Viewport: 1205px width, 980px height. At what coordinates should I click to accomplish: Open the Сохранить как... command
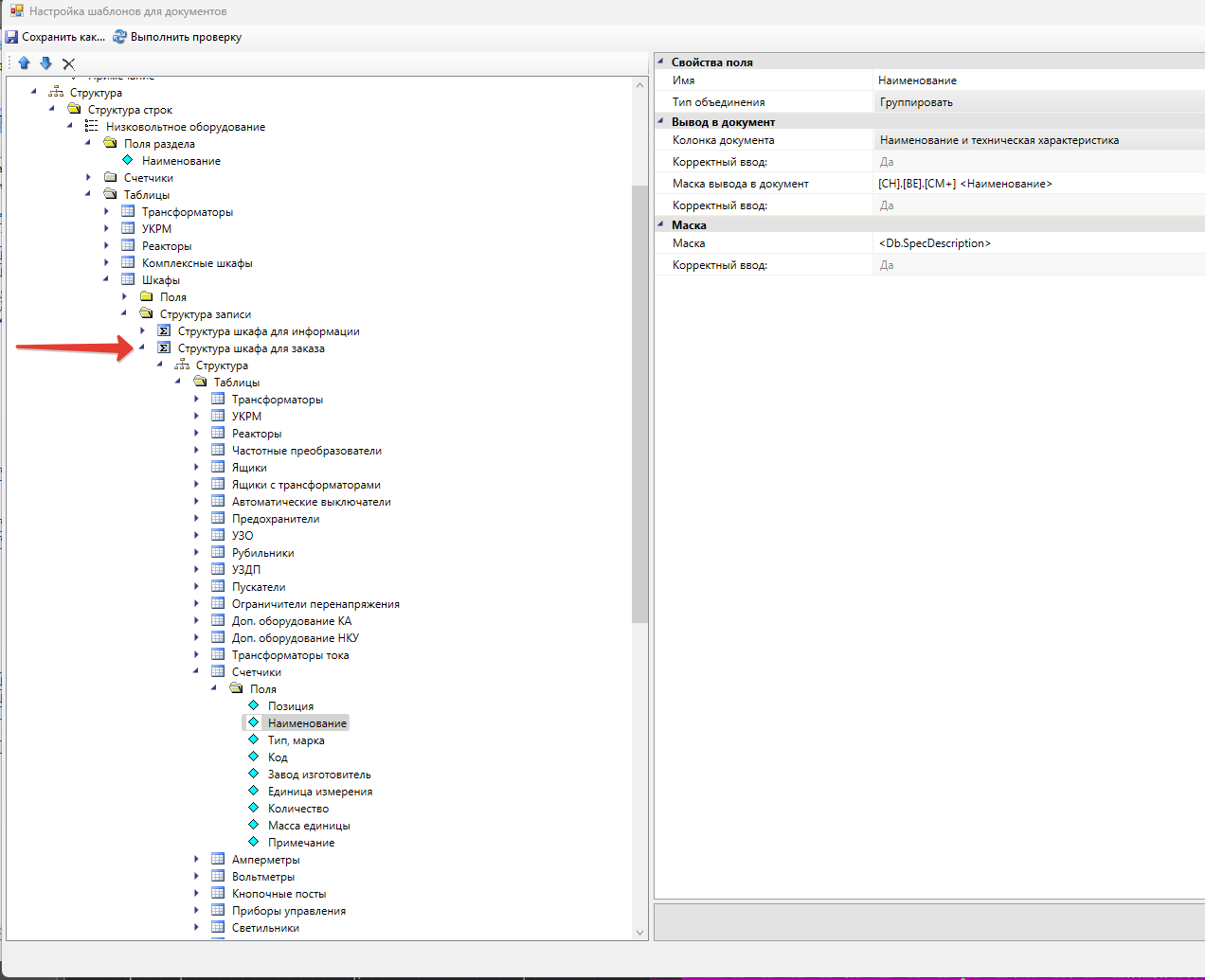click(63, 37)
